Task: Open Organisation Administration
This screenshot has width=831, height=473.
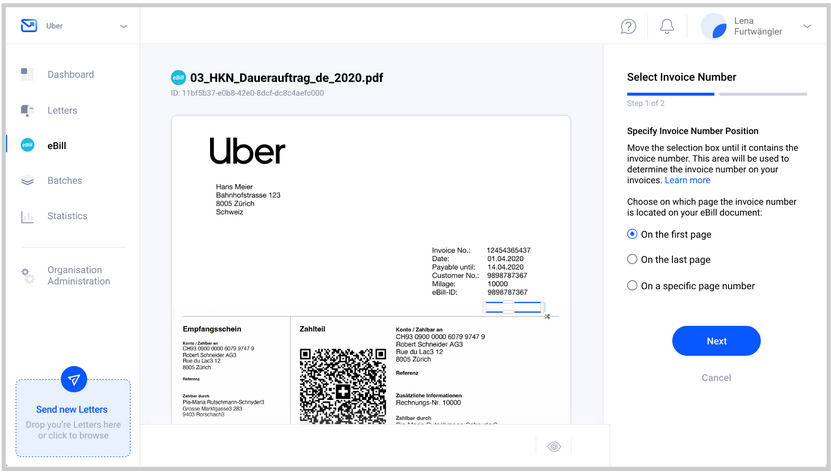Action: (x=79, y=275)
